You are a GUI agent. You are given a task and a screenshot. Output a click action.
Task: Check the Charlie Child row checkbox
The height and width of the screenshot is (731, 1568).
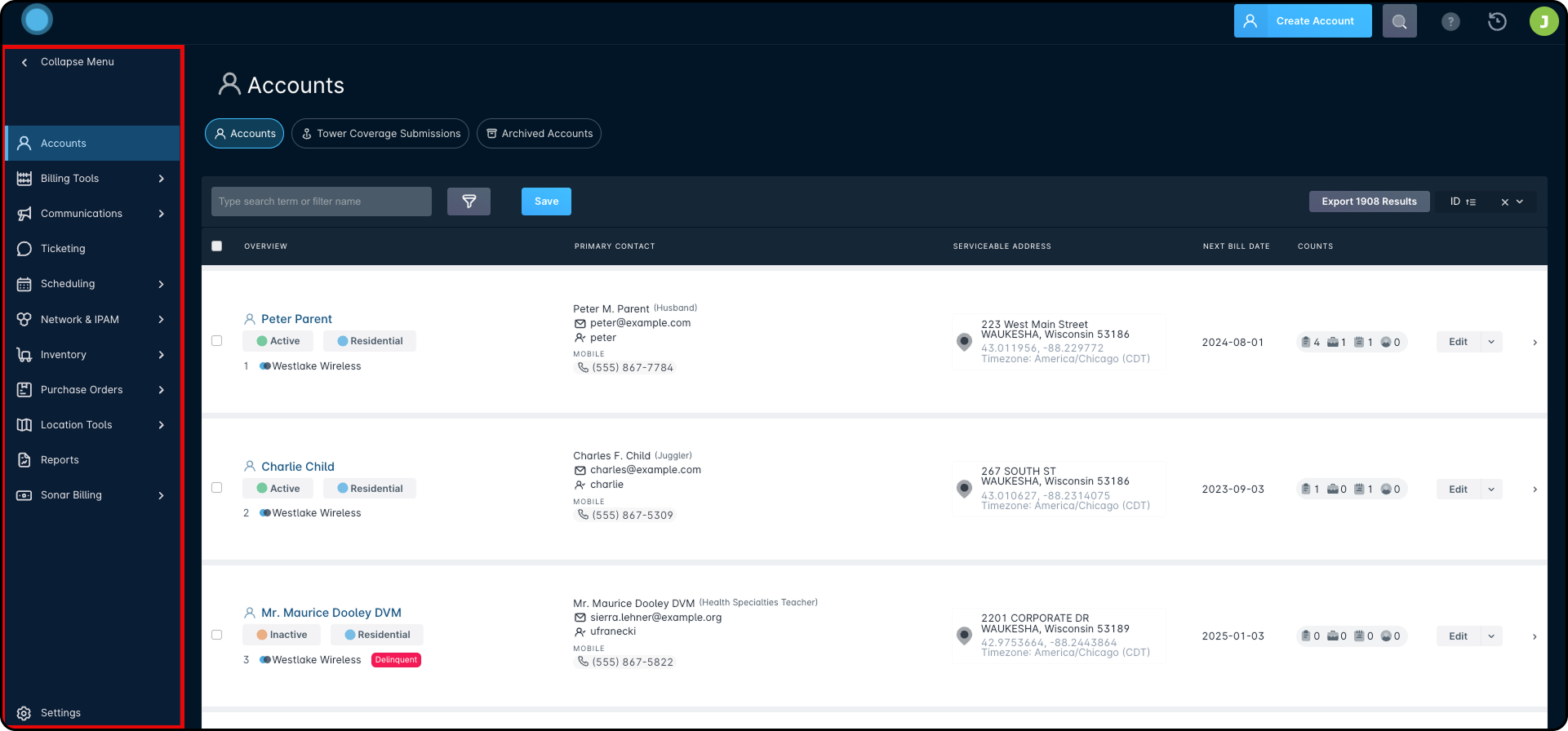click(216, 488)
